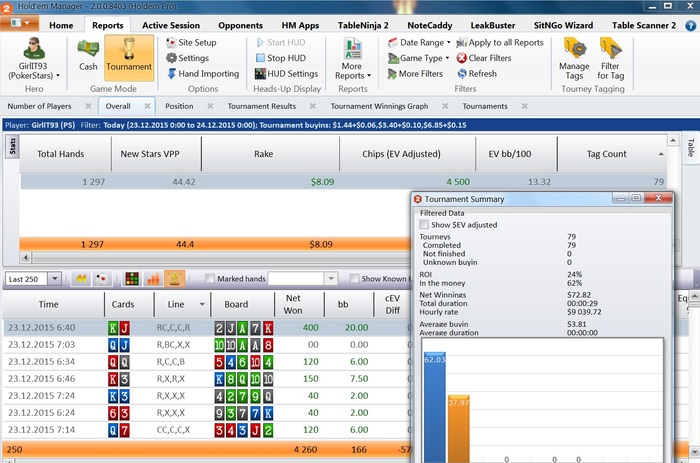700x463 pixels.
Task: Open Manage Tags
Action: [x=574, y=59]
